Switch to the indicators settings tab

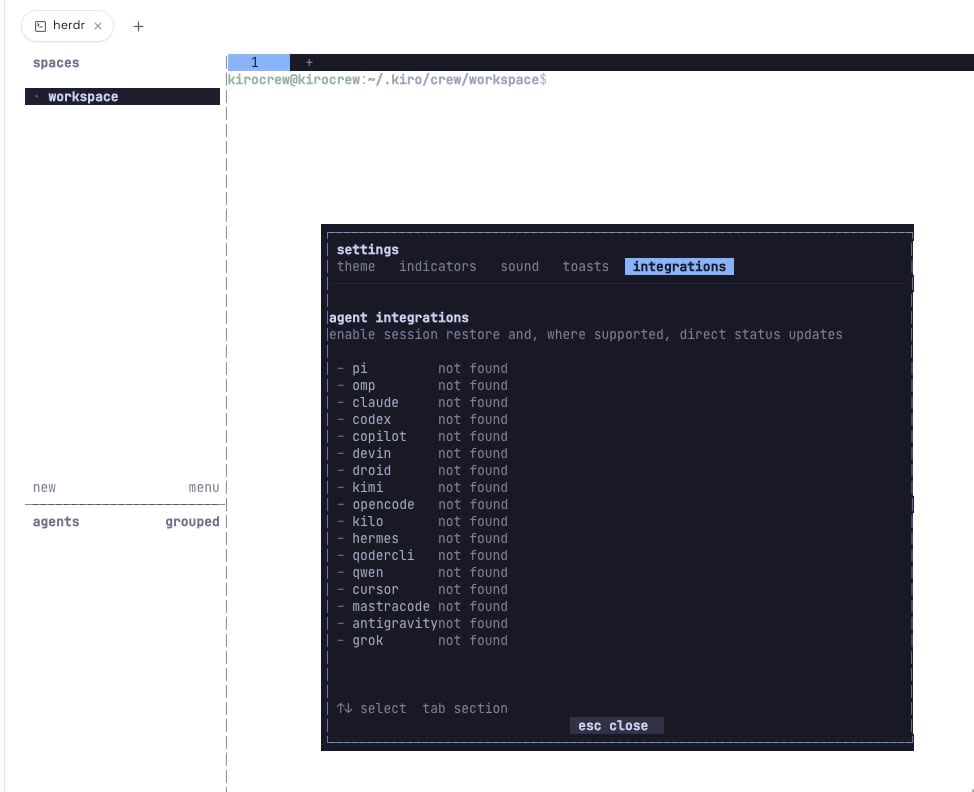[437, 266]
